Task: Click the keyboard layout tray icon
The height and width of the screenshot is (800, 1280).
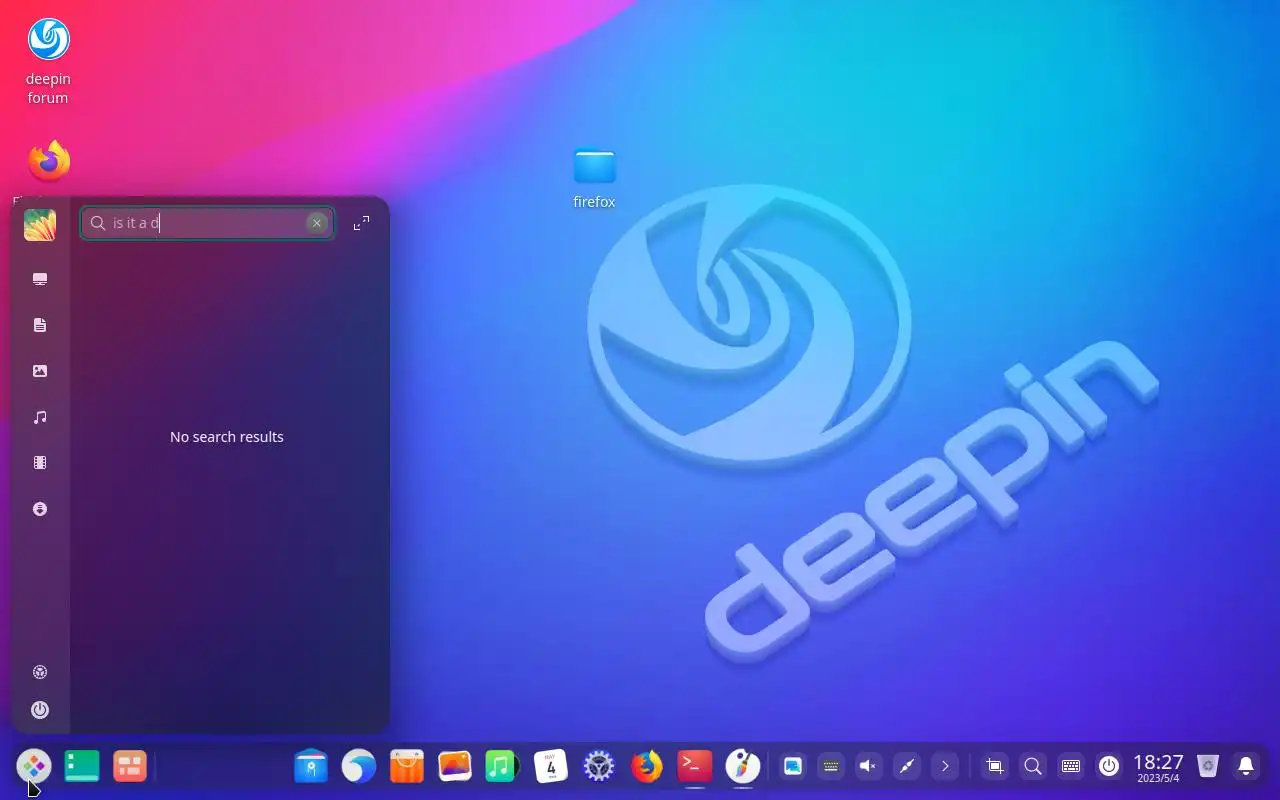Action: tap(1071, 767)
